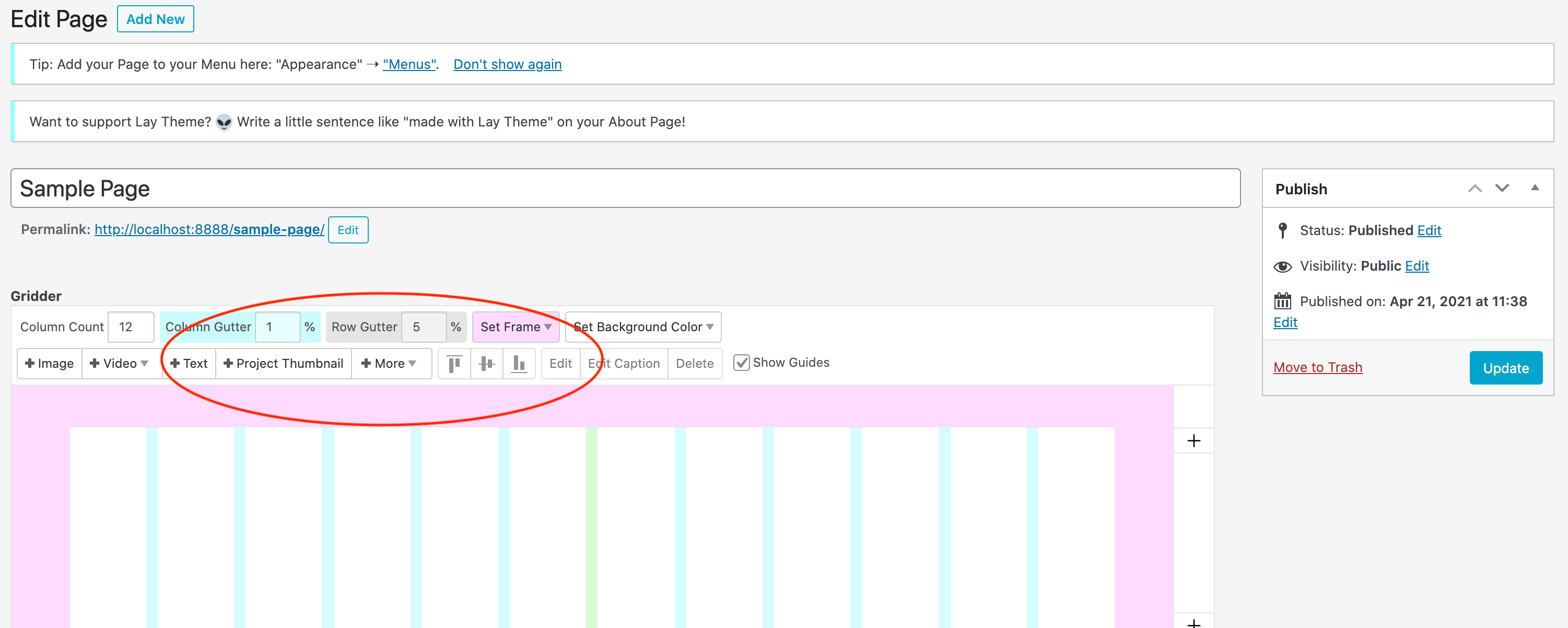This screenshot has height=628, width=1568.
Task: Click the align bottom icon
Action: coord(519,364)
